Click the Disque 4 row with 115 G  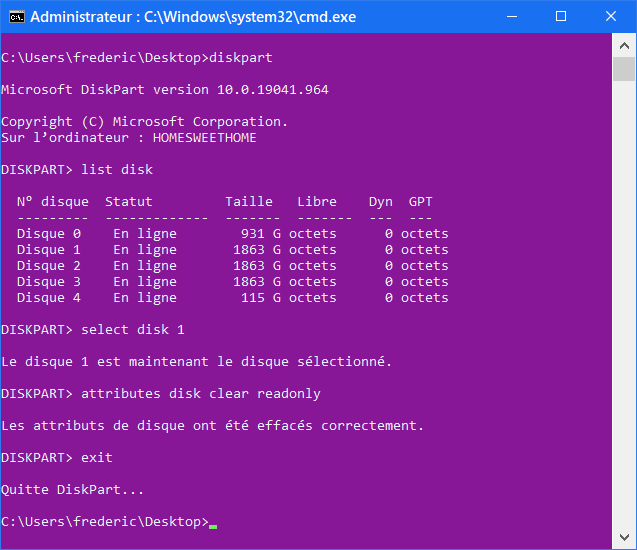232,298
